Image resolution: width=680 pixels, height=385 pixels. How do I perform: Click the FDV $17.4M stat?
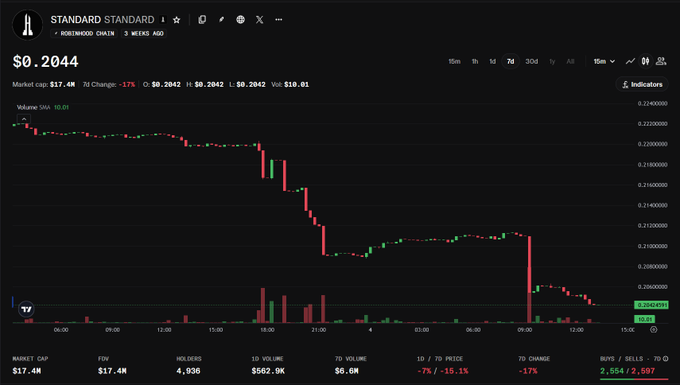click(112, 365)
